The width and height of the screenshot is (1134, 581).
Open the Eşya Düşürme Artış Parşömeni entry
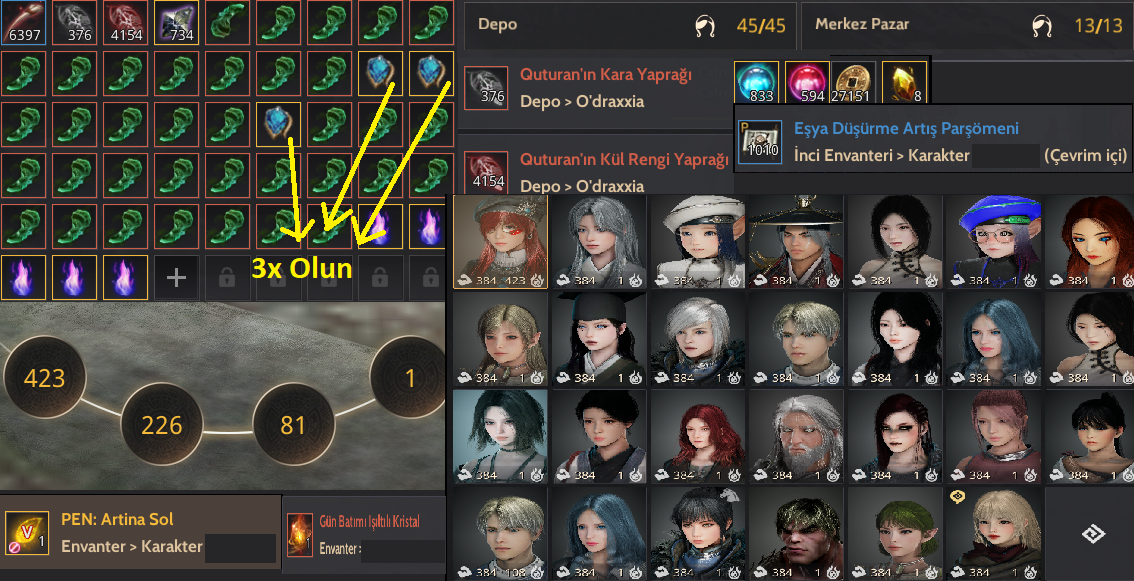point(933,140)
